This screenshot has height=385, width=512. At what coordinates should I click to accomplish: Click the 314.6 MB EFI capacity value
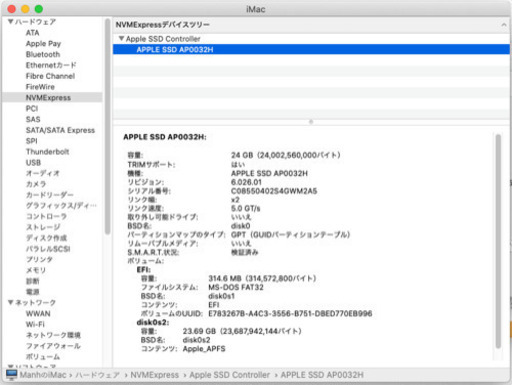click(x=262, y=278)
